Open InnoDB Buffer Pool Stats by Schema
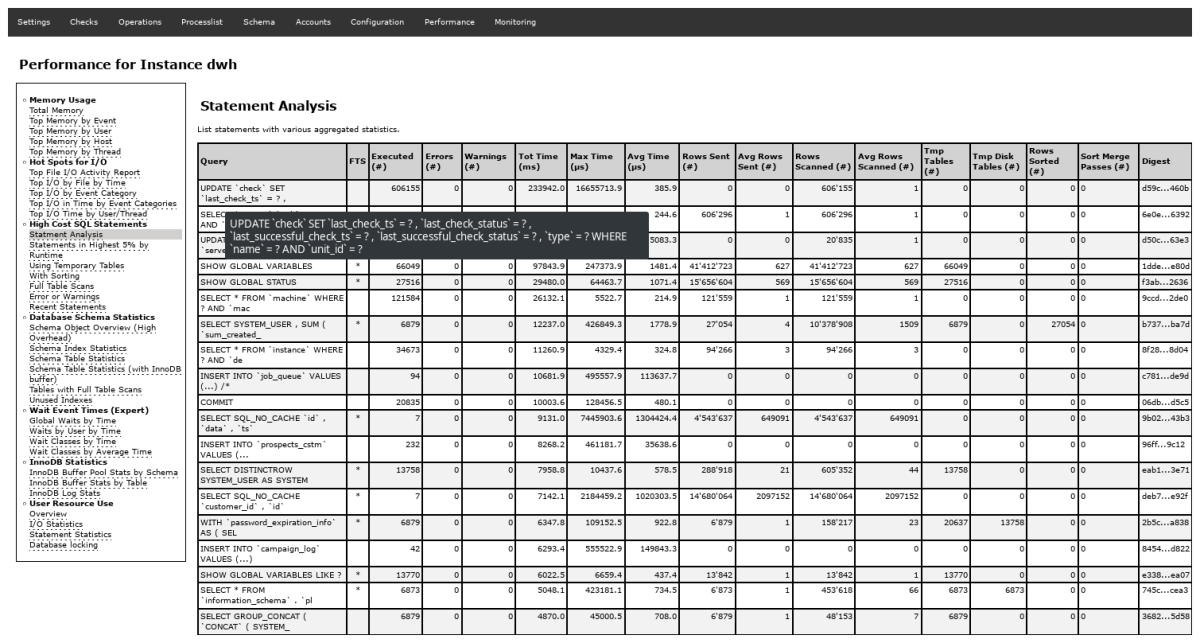 click(103, 471)
